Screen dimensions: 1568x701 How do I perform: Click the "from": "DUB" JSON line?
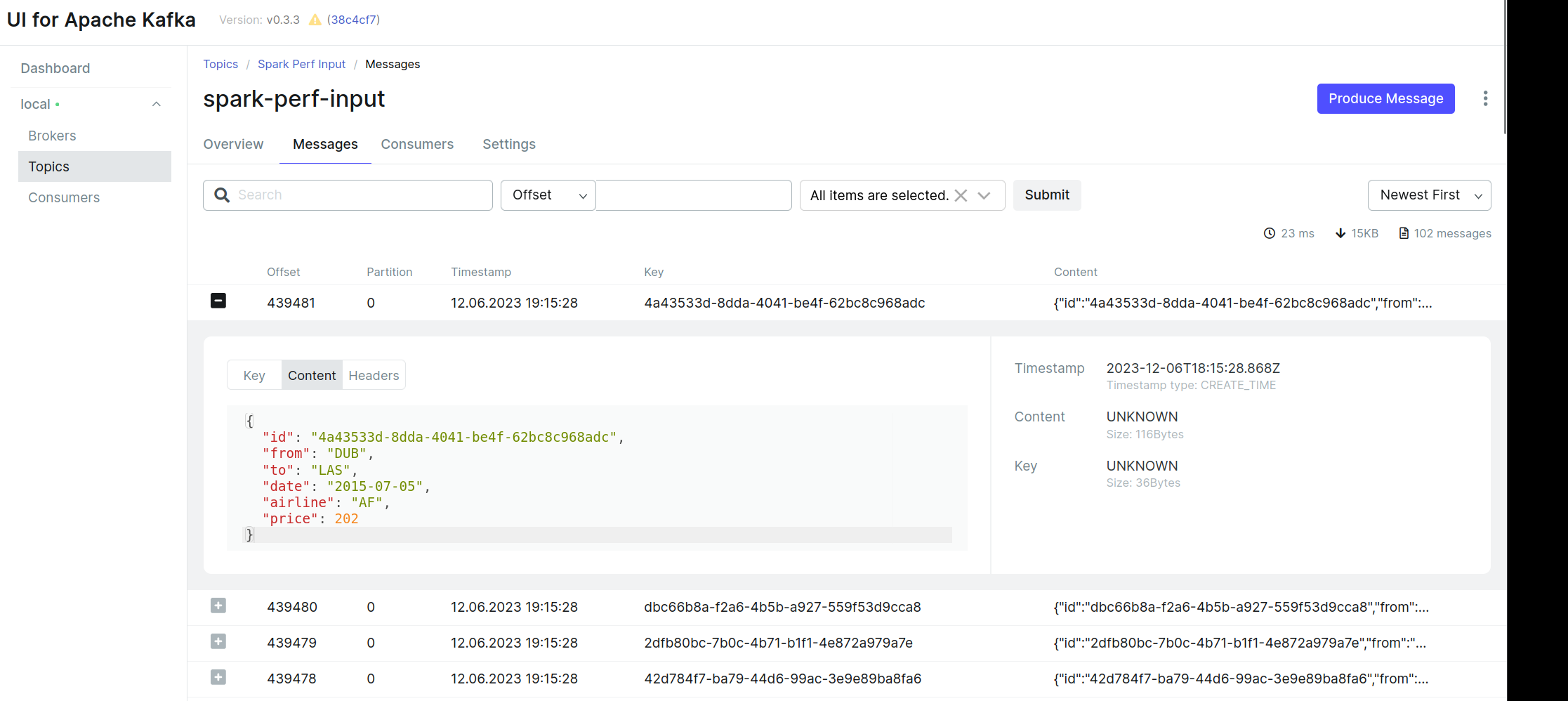(318, 453)
